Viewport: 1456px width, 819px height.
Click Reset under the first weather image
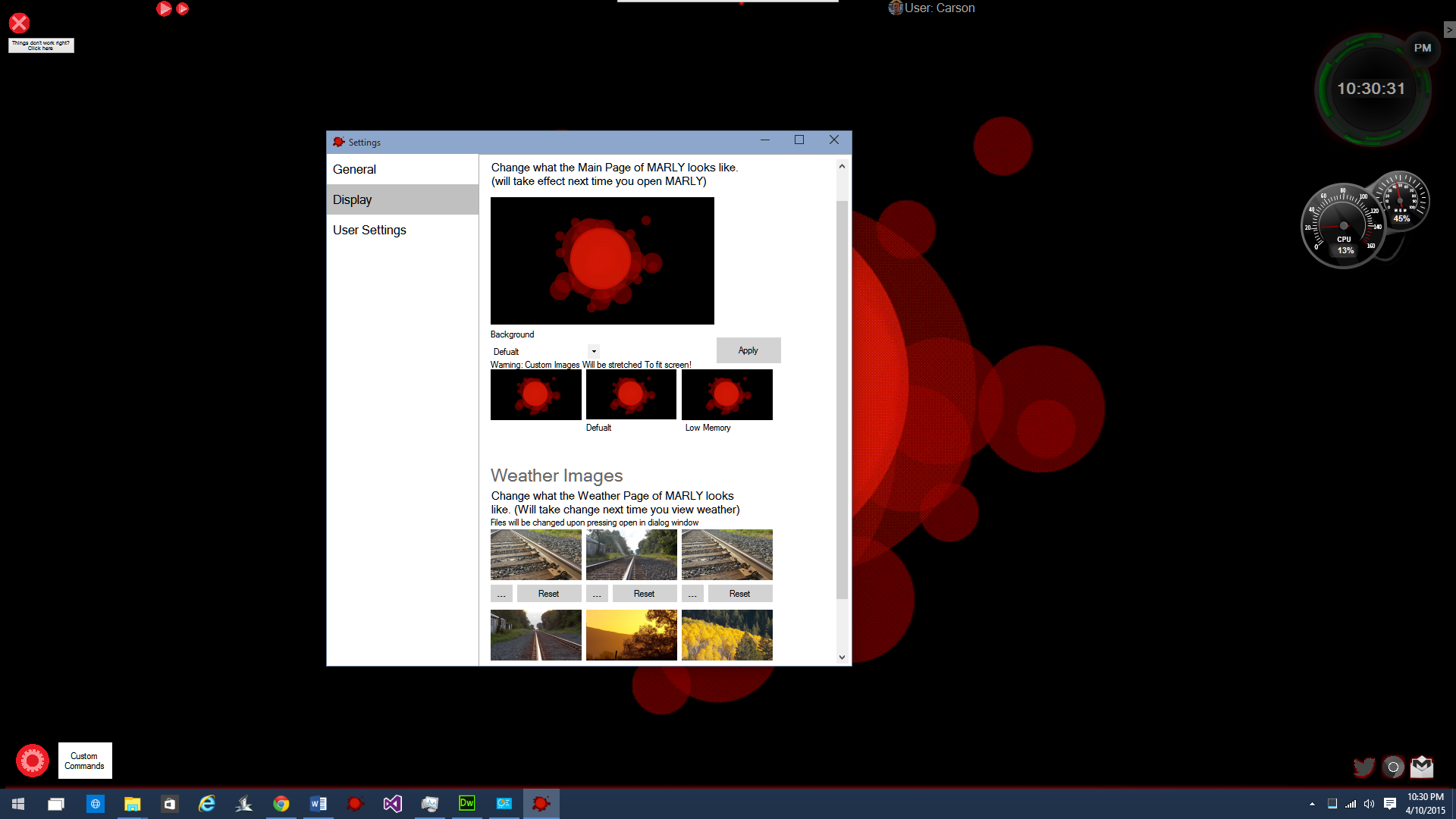[x=548, y=594]
